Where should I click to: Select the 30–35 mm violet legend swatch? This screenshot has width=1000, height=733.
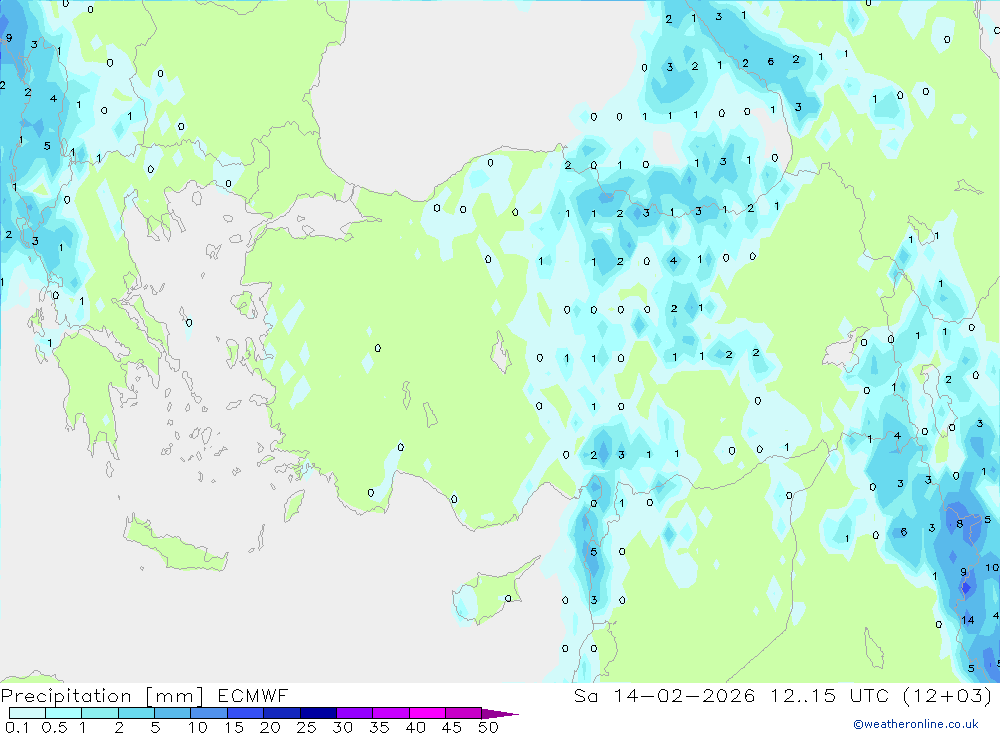tap(354, 713)
